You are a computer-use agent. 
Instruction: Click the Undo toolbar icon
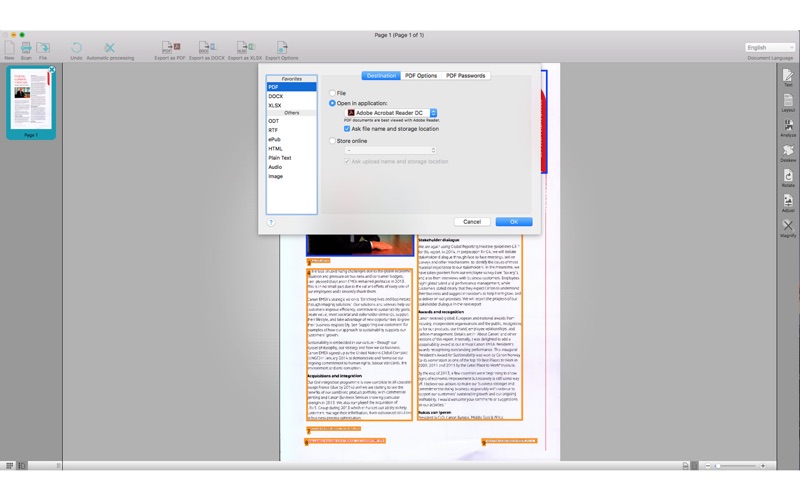[x=76, y=48]
